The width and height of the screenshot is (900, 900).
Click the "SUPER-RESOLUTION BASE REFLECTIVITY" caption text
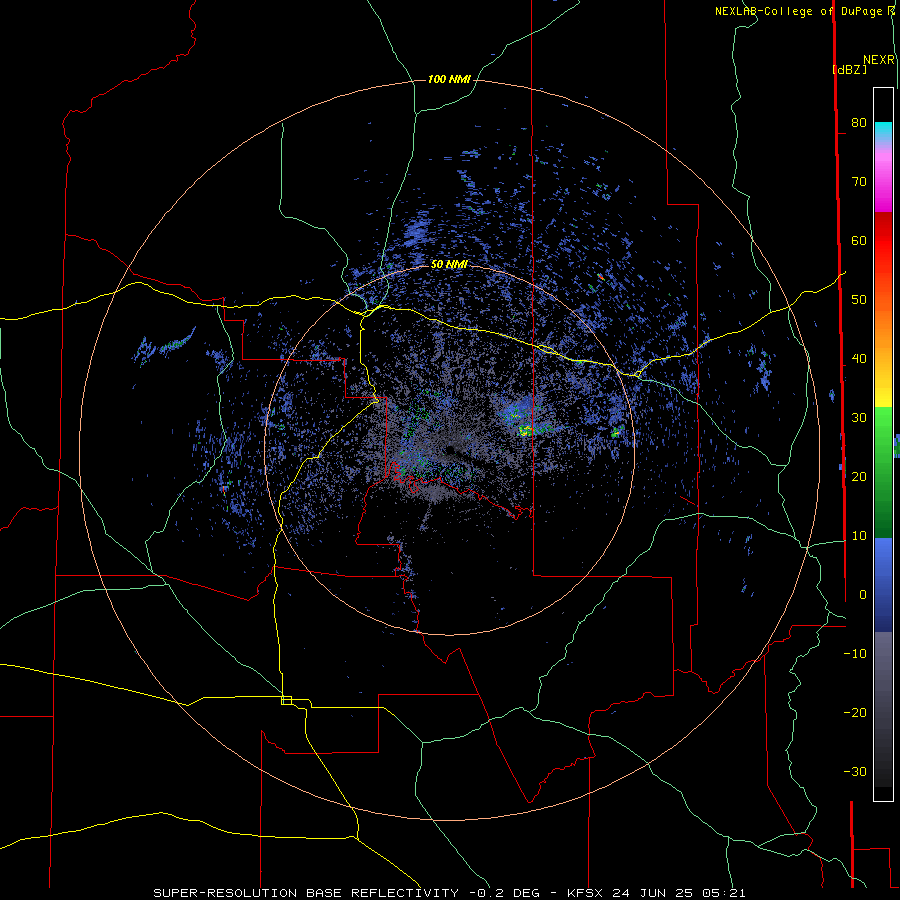(x=306, y=893)
